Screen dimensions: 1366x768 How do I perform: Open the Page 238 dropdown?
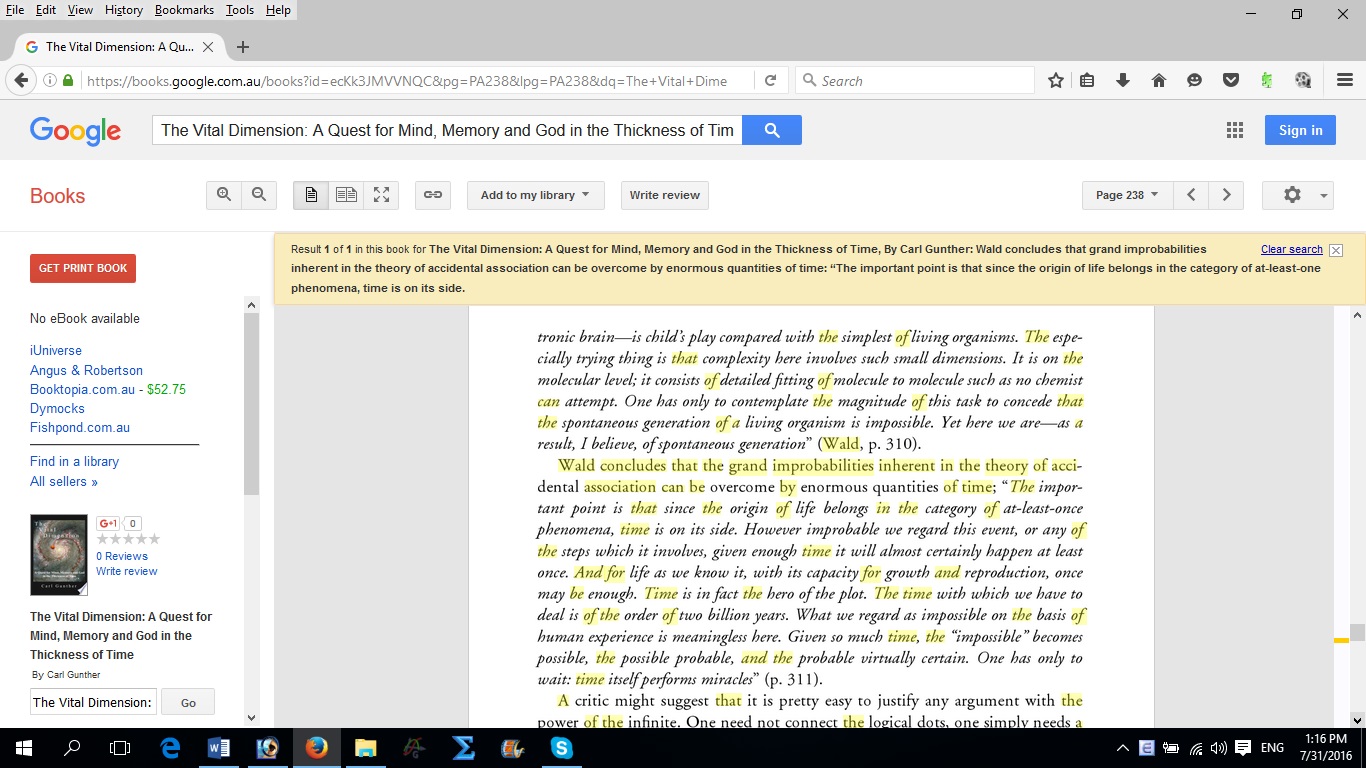coord(1127,195)
